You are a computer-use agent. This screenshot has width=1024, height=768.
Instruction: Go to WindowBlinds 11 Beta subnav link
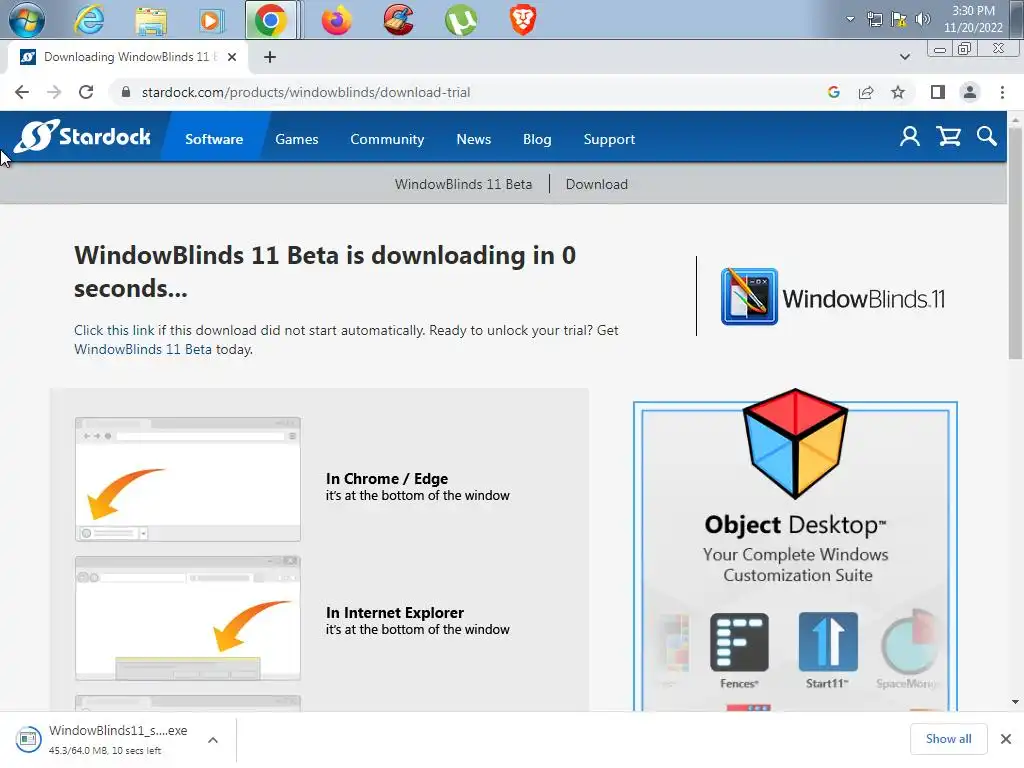[463, 184]
